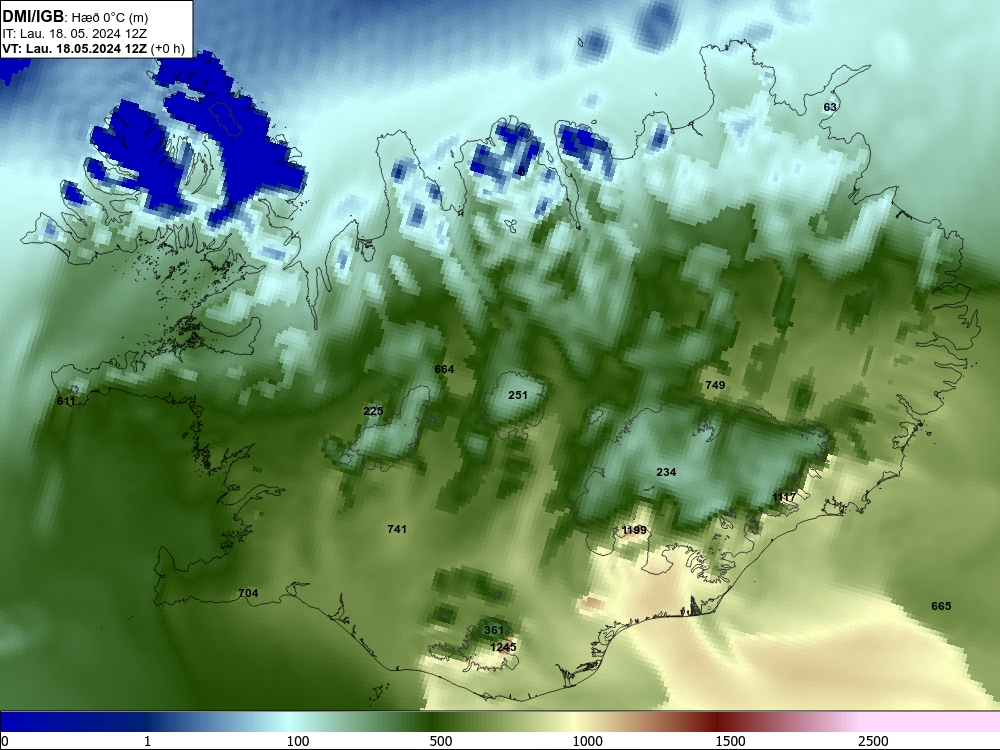Click the 0 tick on the color scale
1000x750 pixels.
point(5,741)
